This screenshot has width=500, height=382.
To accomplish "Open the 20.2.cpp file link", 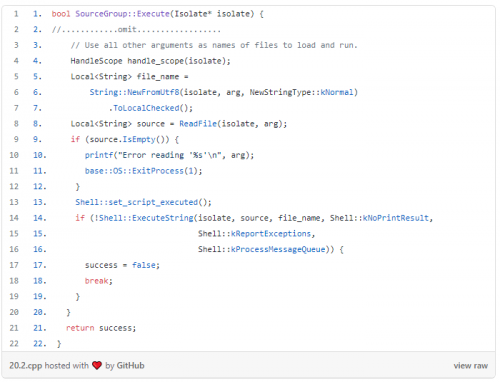I will 26,366.
